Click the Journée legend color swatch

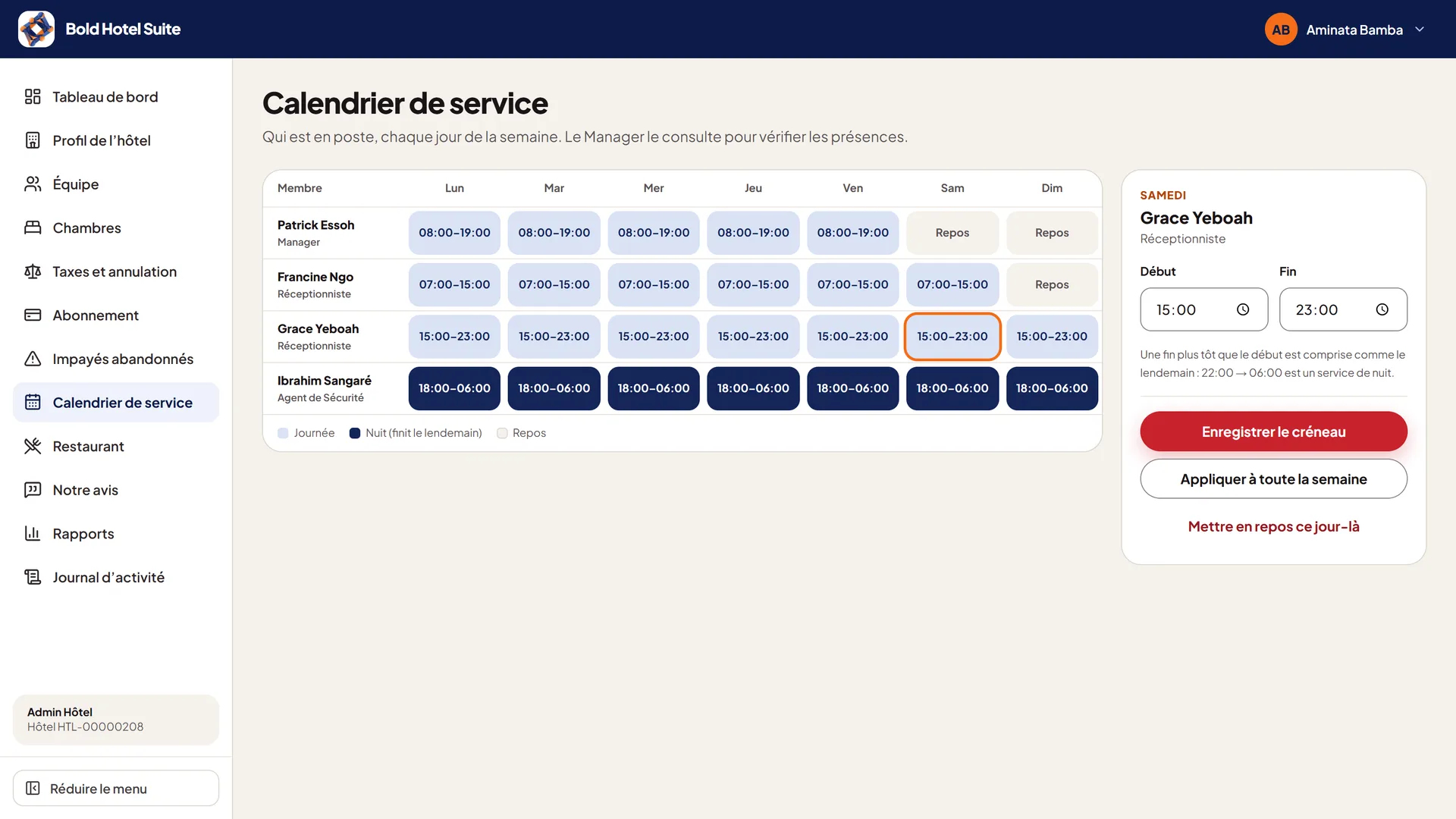tap(283, 433)
